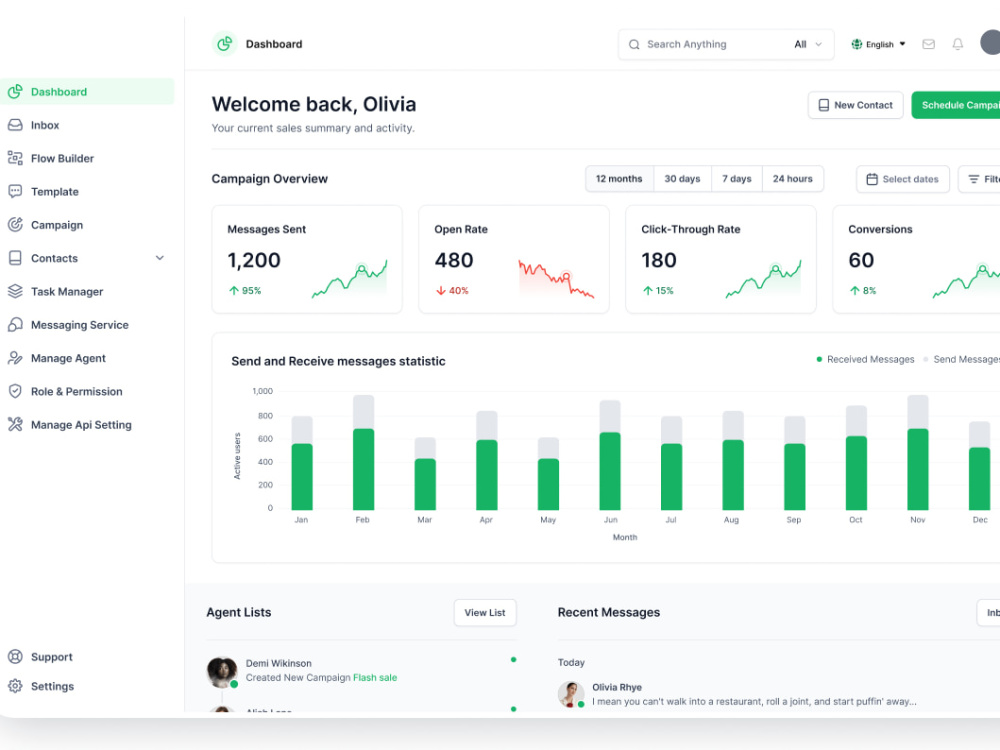Click the Messaging Service headset icon
The height and width of the screenshot is (750, 1000).
pos(15,325)
